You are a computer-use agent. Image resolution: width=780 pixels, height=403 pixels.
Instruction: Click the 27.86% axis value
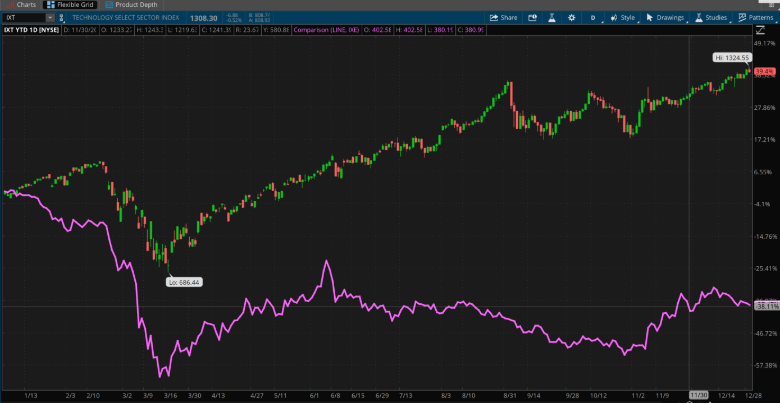[x=766, y=108]
